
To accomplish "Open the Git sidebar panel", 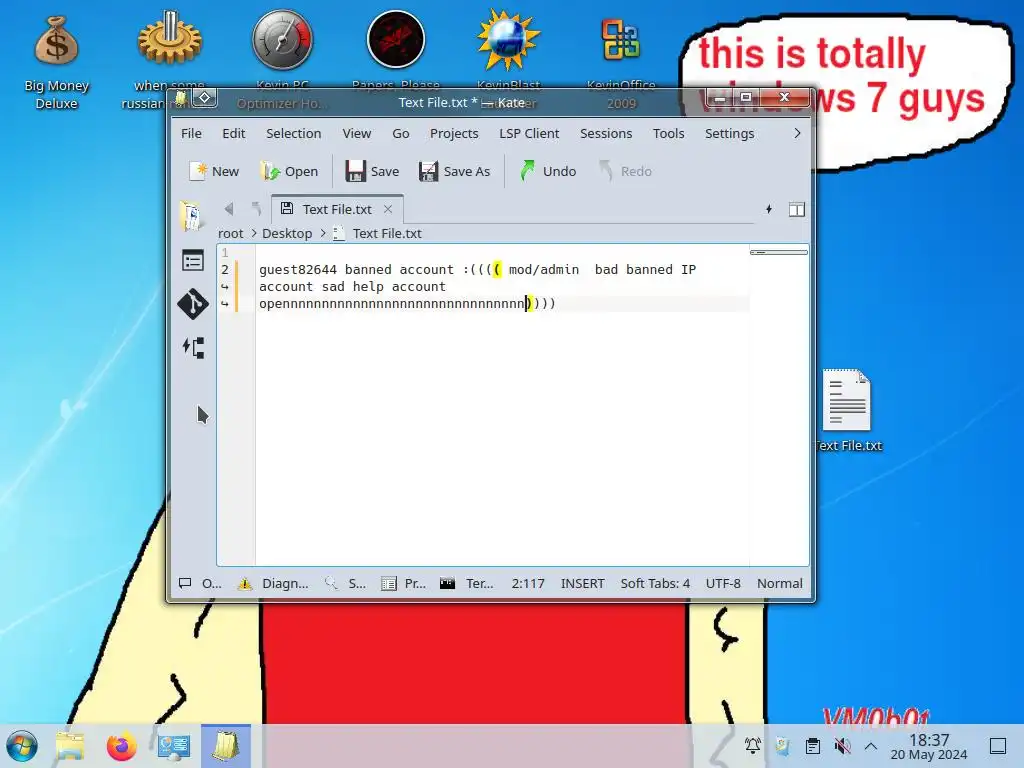I will coord(193,304).
